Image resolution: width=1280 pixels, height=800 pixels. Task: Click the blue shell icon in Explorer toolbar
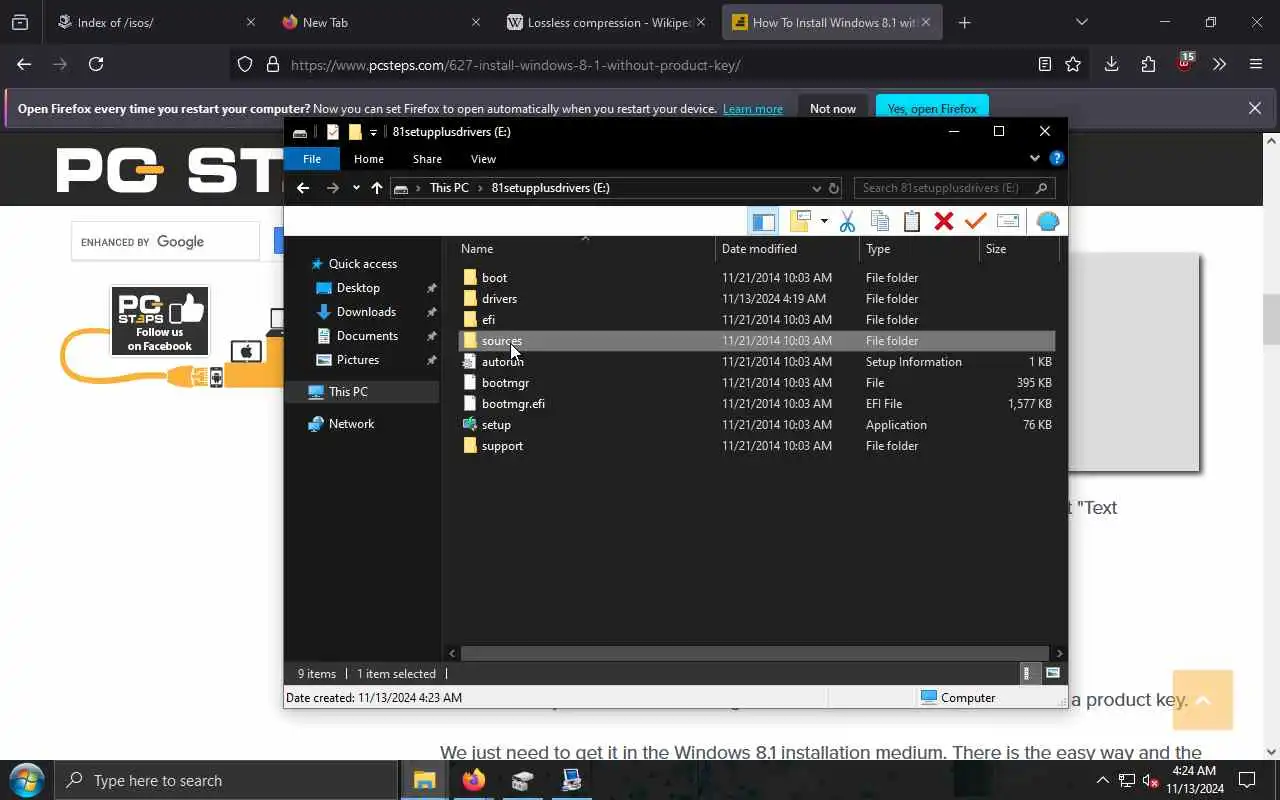(x=1047, y=221)
